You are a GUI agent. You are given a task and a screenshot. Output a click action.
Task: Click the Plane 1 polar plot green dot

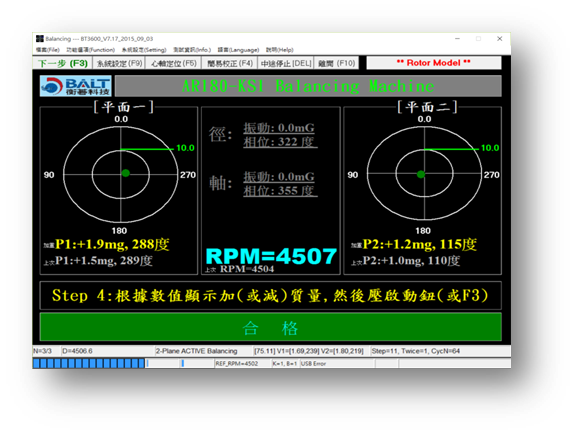(126, 173)
